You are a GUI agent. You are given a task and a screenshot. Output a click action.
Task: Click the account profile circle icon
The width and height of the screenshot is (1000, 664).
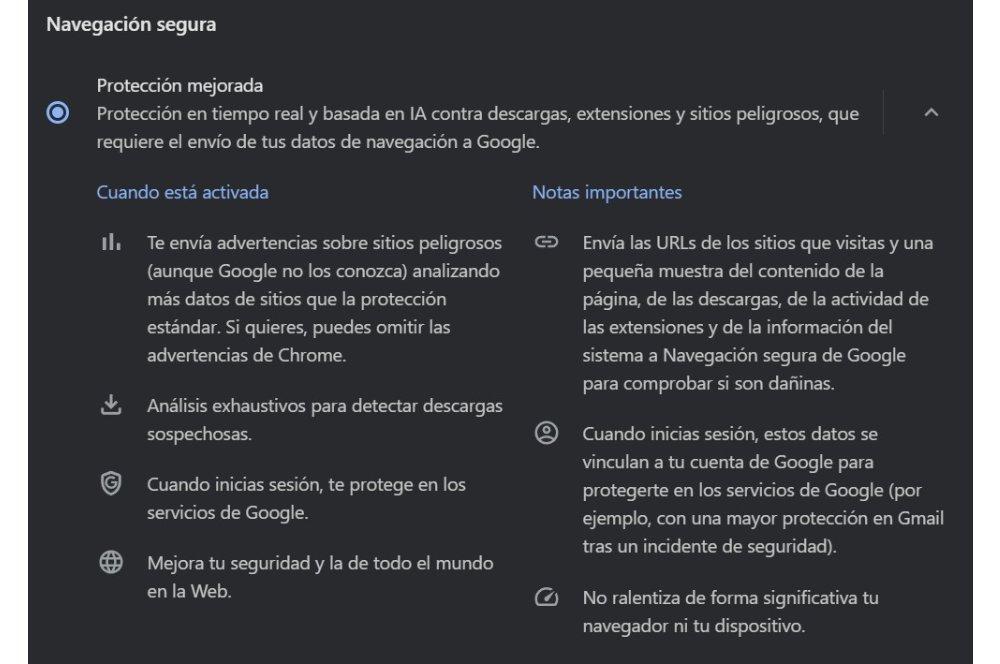[x=546, y=434]
